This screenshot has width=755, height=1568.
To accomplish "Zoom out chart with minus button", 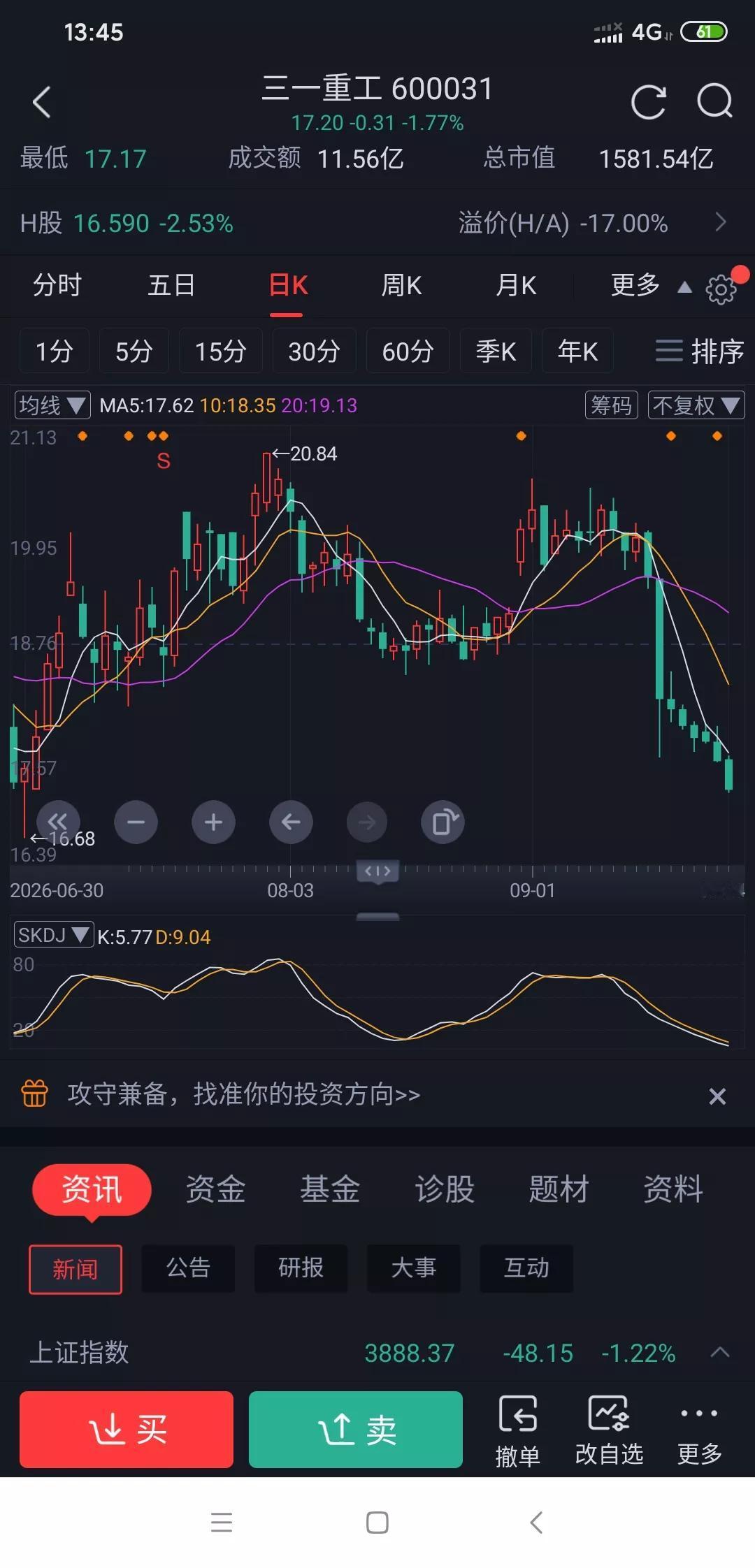I will click(x=136, y=822).
